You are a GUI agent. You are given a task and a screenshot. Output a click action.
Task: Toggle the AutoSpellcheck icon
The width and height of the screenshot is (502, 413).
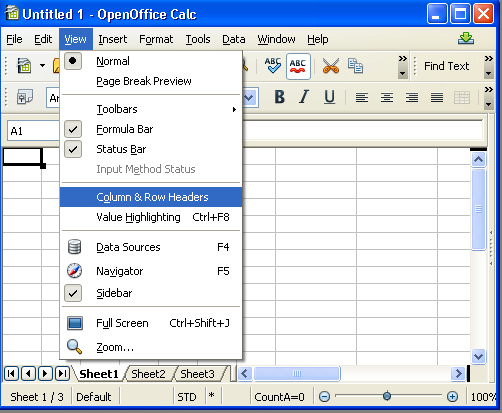point(298,66)
